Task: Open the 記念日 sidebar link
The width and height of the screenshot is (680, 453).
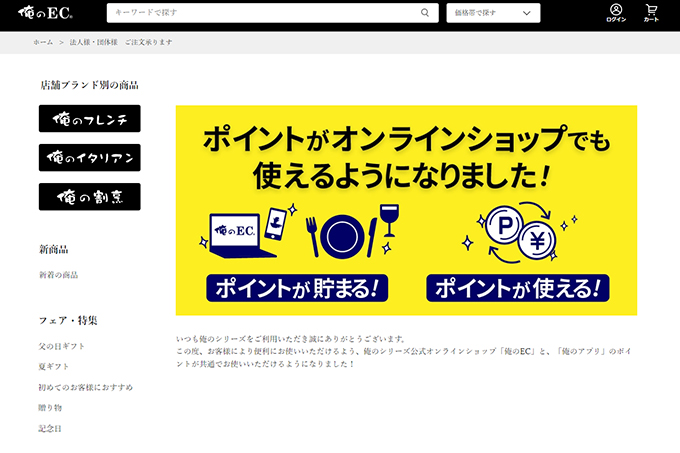Action: click(x=50, y=429)
